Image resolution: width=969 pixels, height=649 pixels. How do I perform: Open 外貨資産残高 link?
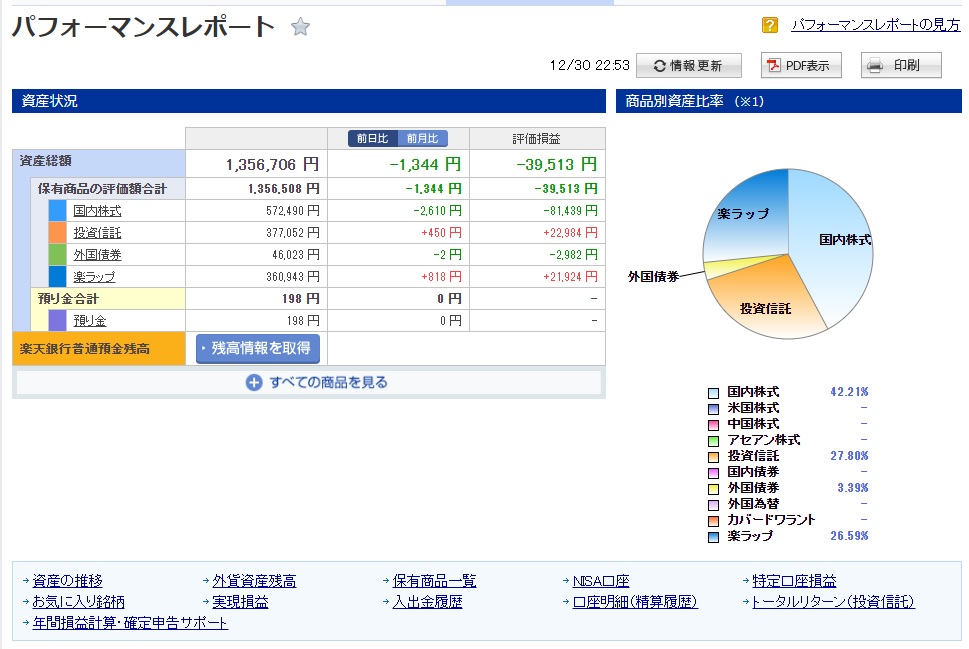point(254,581)
